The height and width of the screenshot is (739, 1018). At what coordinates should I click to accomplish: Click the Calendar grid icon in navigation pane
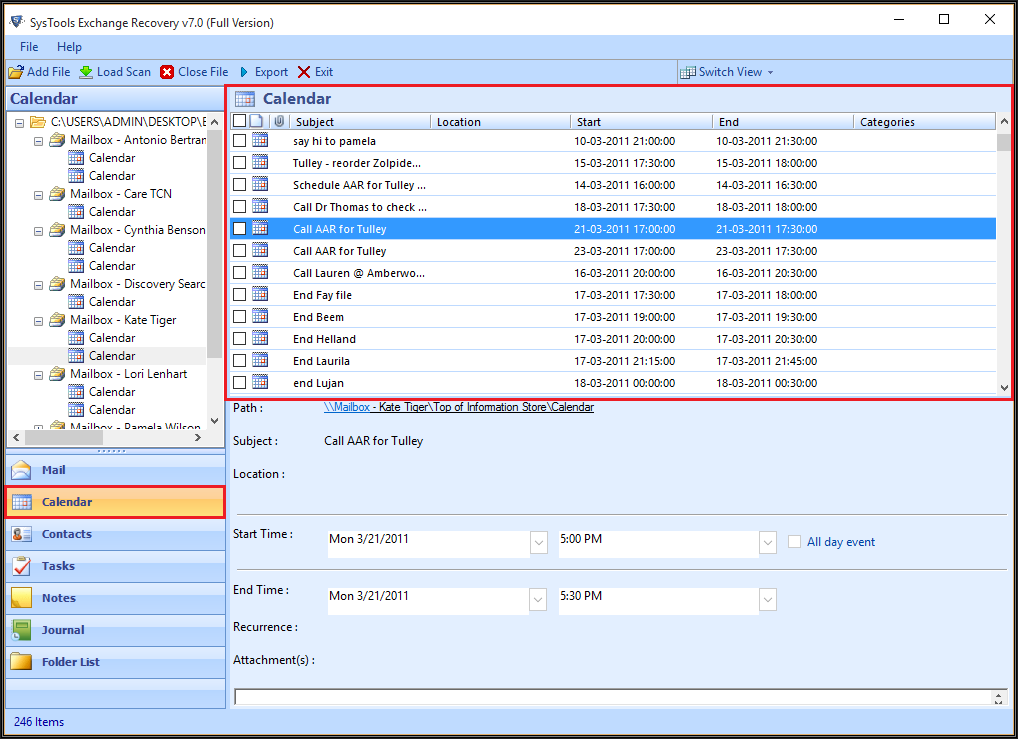coord(21,502)
